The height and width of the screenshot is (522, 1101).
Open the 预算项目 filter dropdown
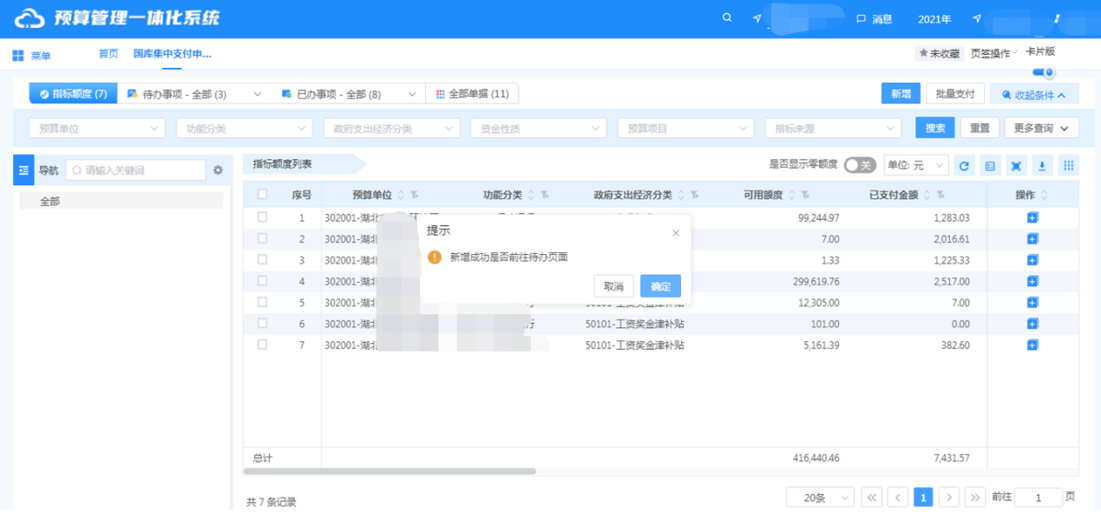pos(686,129)
